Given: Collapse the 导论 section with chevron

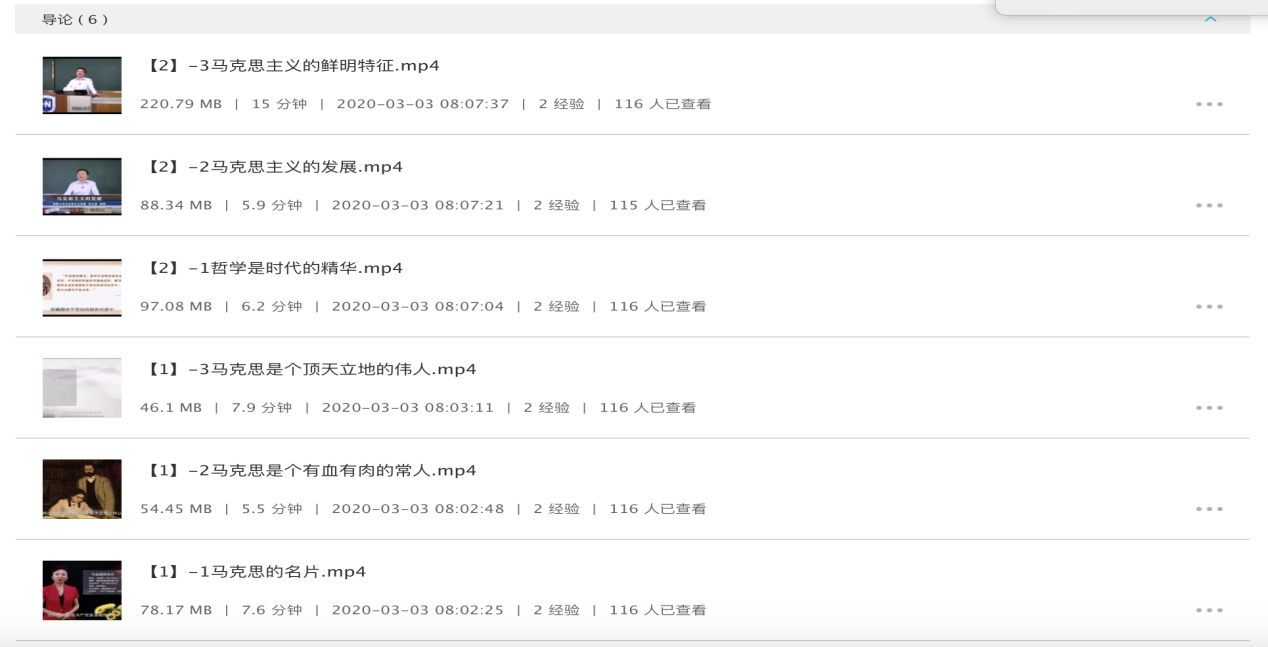Looking at the screenshot, I should coord(1211,19).
